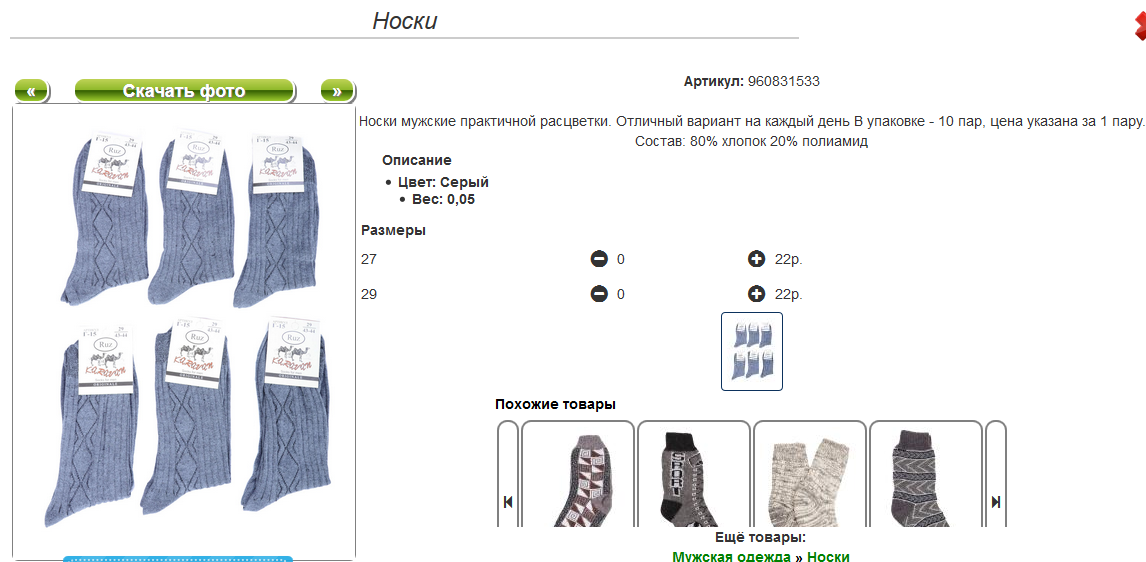Open the SPORT black sock product
Viewport: 1146px width, 562px height.
pos(694,474)
